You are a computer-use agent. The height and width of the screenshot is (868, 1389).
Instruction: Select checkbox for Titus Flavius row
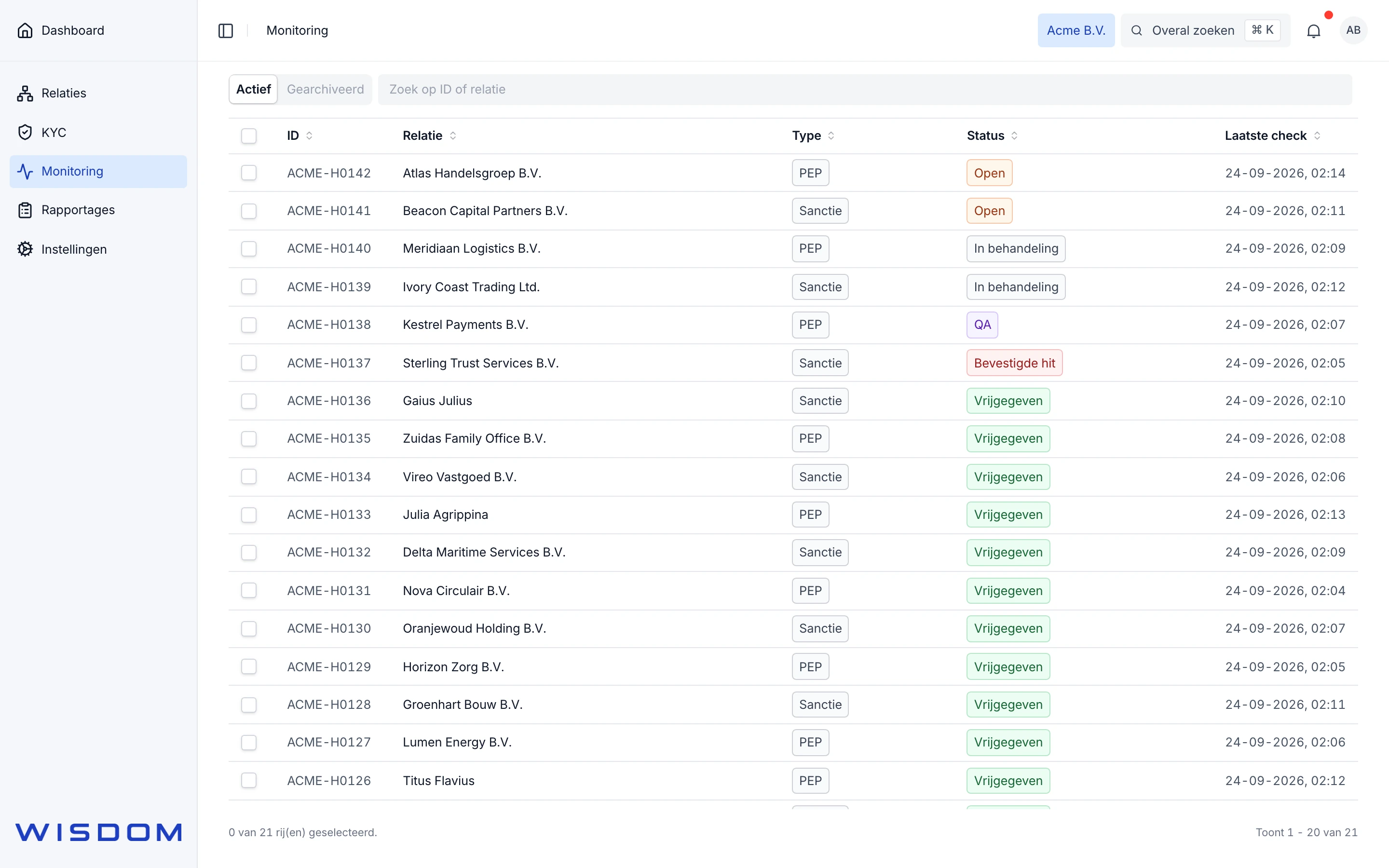(x=248, y=781)
